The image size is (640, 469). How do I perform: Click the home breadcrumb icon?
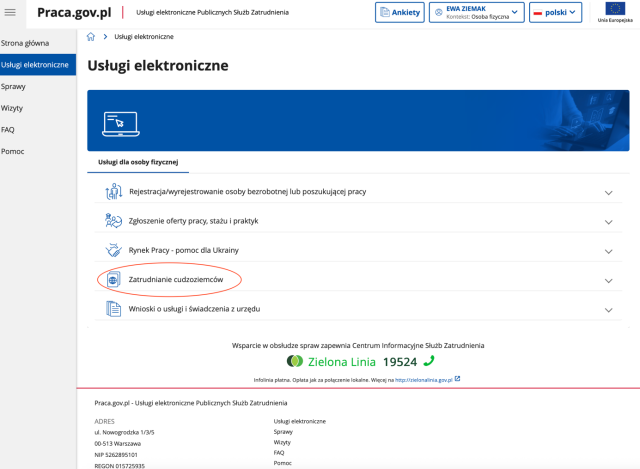tap(91, 36)
